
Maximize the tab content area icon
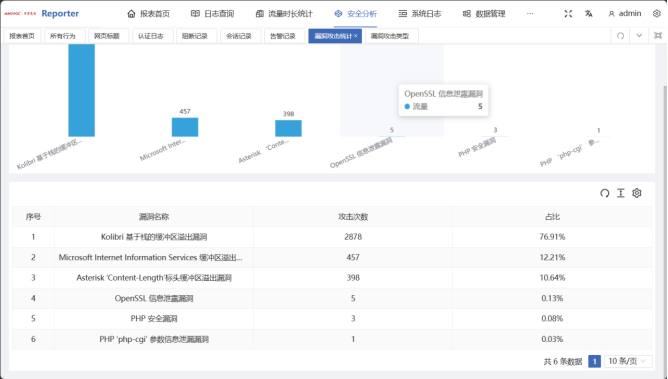(658, 36)
